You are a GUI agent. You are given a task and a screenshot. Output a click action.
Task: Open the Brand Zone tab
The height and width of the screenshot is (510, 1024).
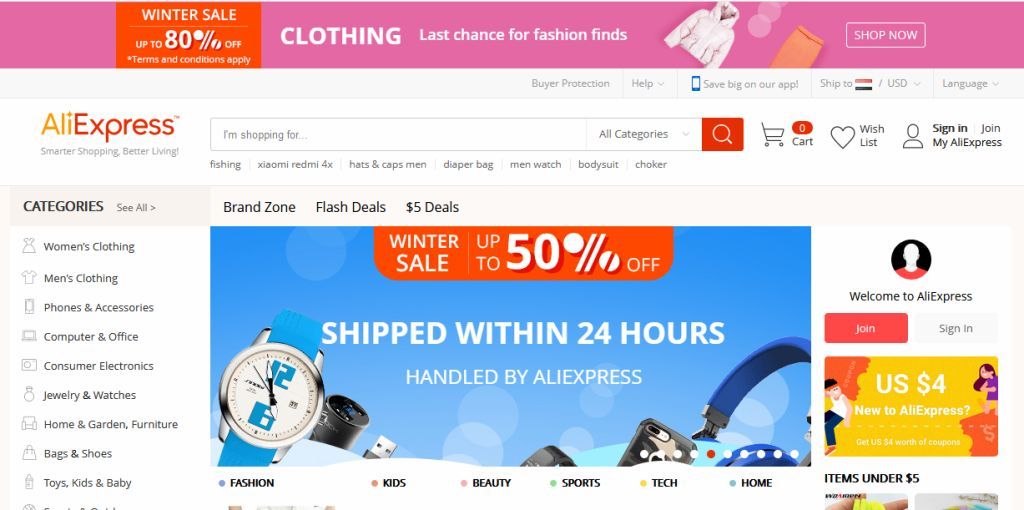coord(259,207)
